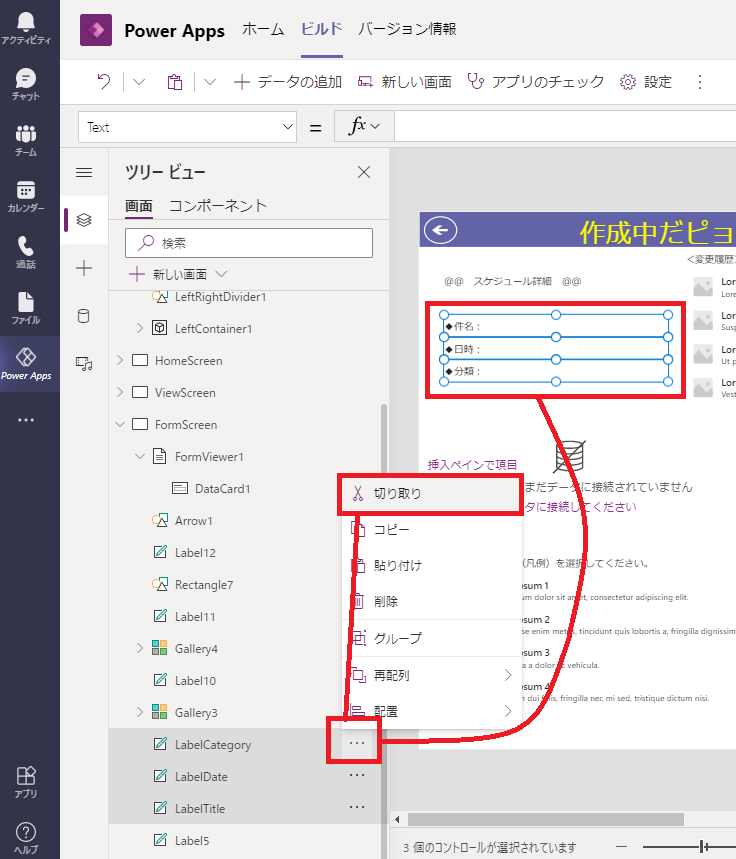Run アプリのチェック
Image resolution: width=736 pixels, height=859 pixels.
pyautogui.click(x=535, y=82)
